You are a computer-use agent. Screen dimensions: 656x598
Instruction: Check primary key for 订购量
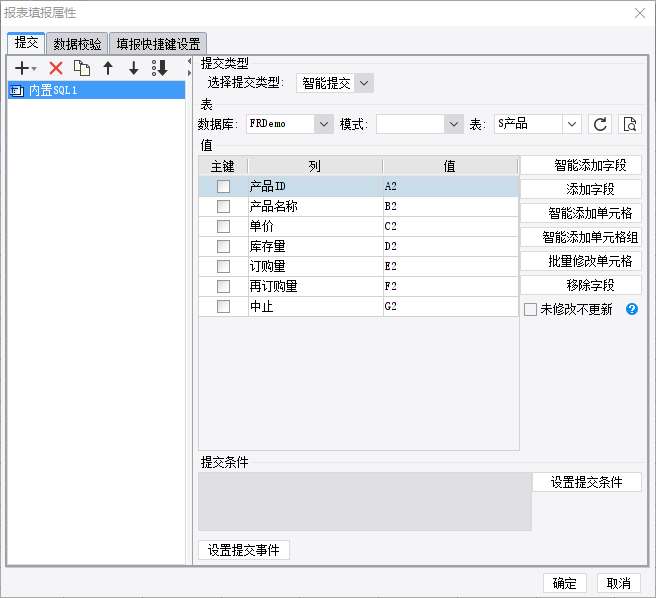(x=223, y=266)
